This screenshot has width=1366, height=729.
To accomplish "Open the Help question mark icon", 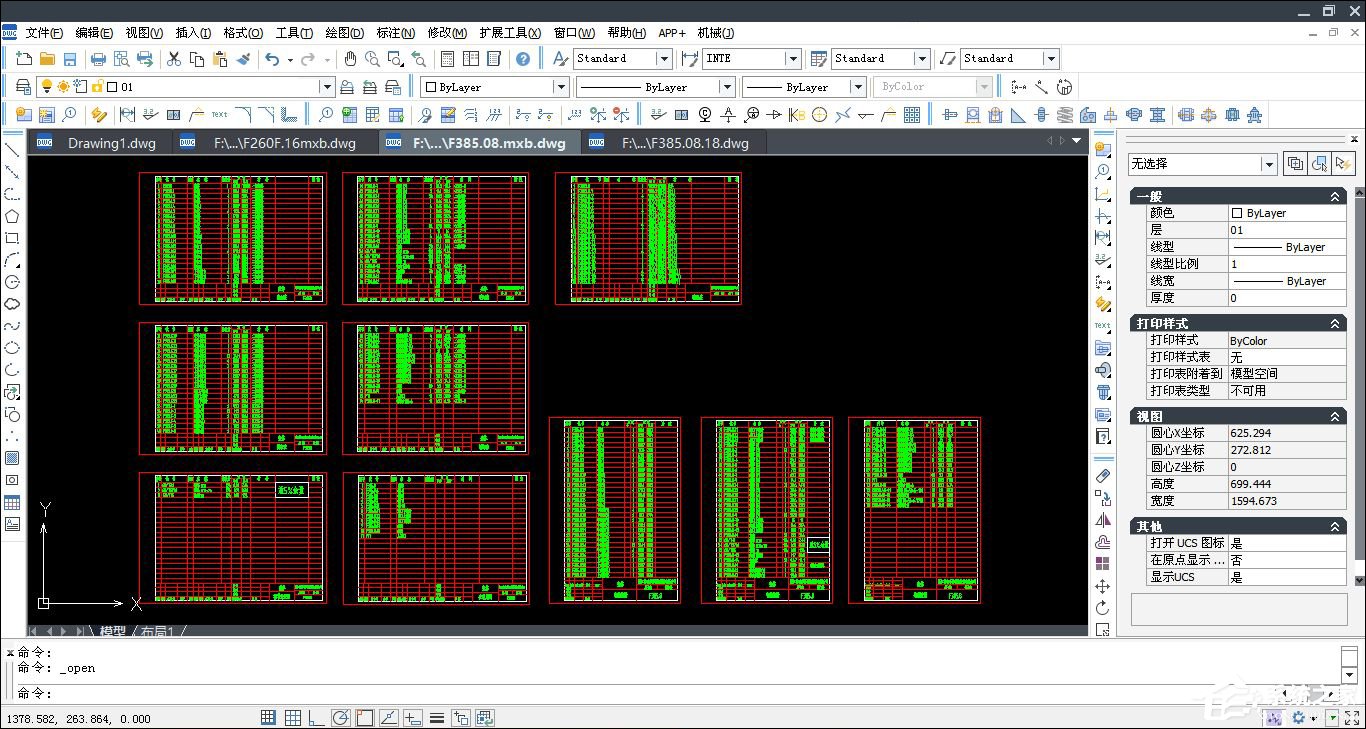I will 523,59.
